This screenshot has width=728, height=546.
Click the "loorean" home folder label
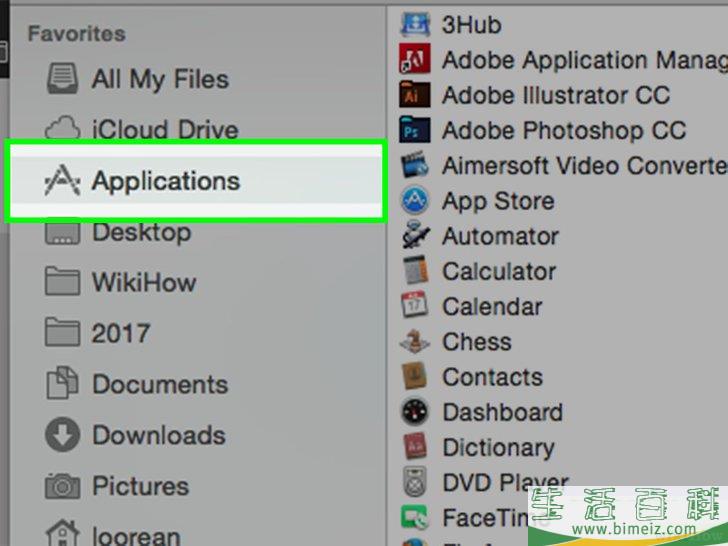[136, 537]
